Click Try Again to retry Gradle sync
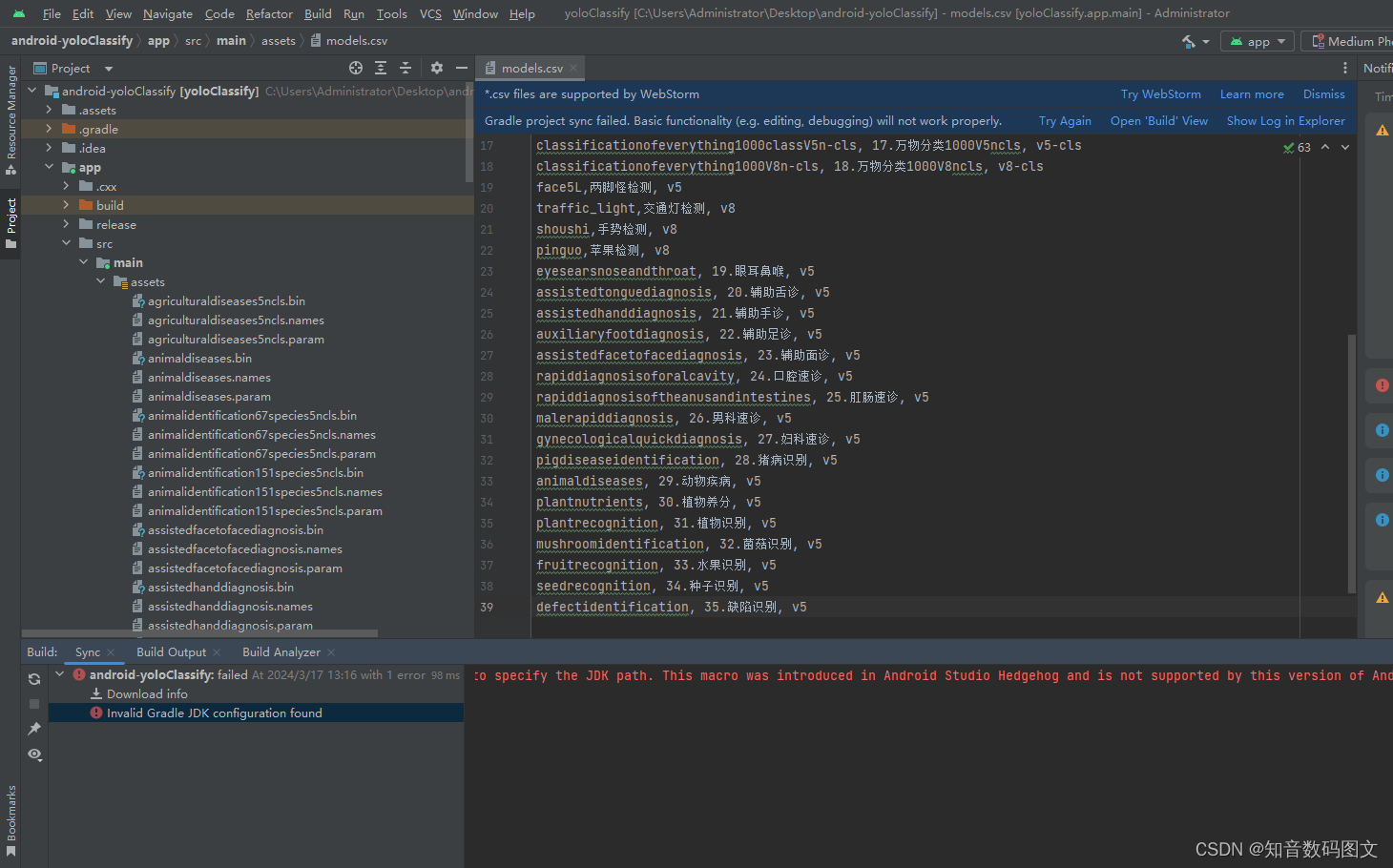The image size is (1393, 868). point(1065,120)
